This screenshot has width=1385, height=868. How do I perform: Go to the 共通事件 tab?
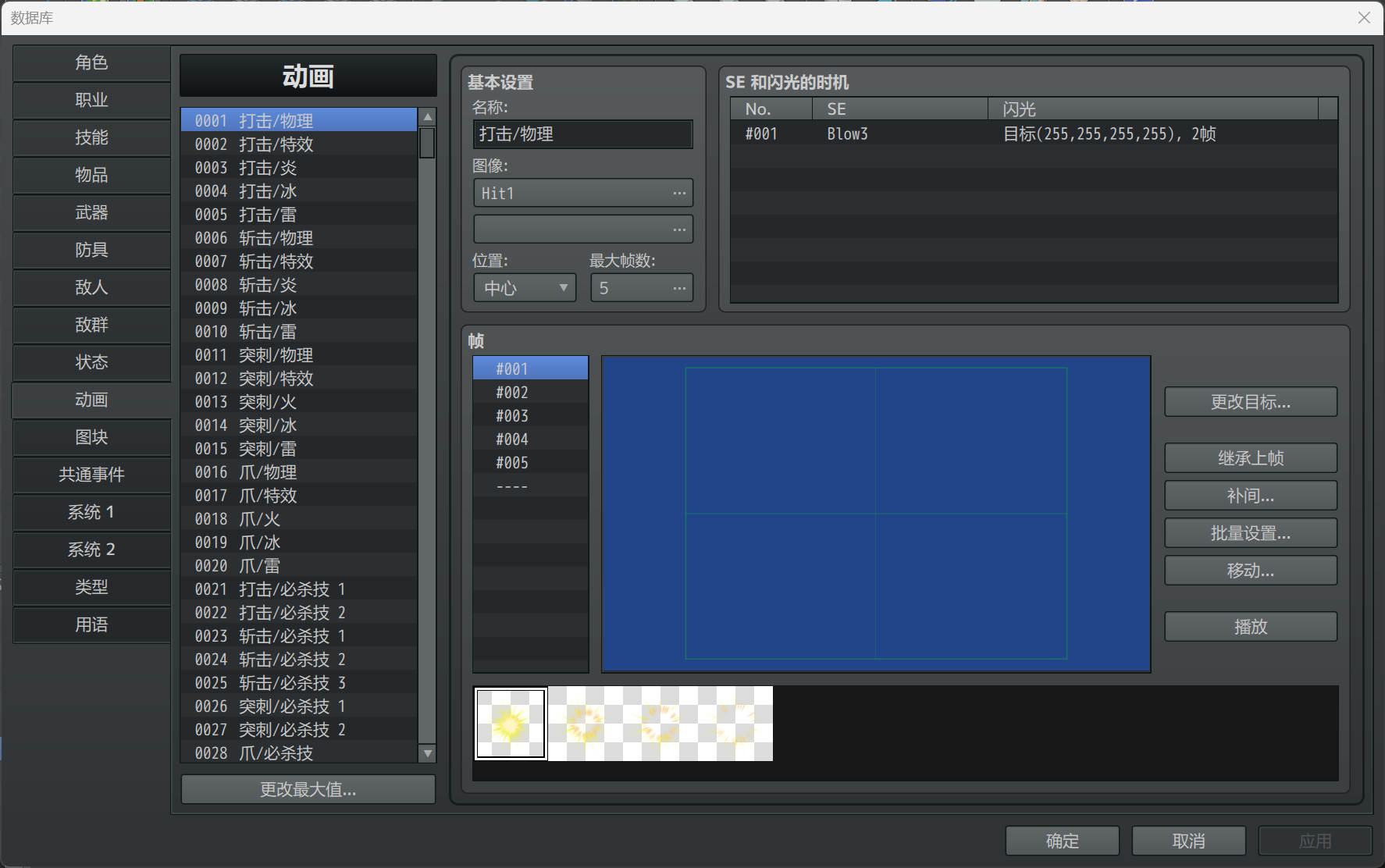click(x=91, y=475)
